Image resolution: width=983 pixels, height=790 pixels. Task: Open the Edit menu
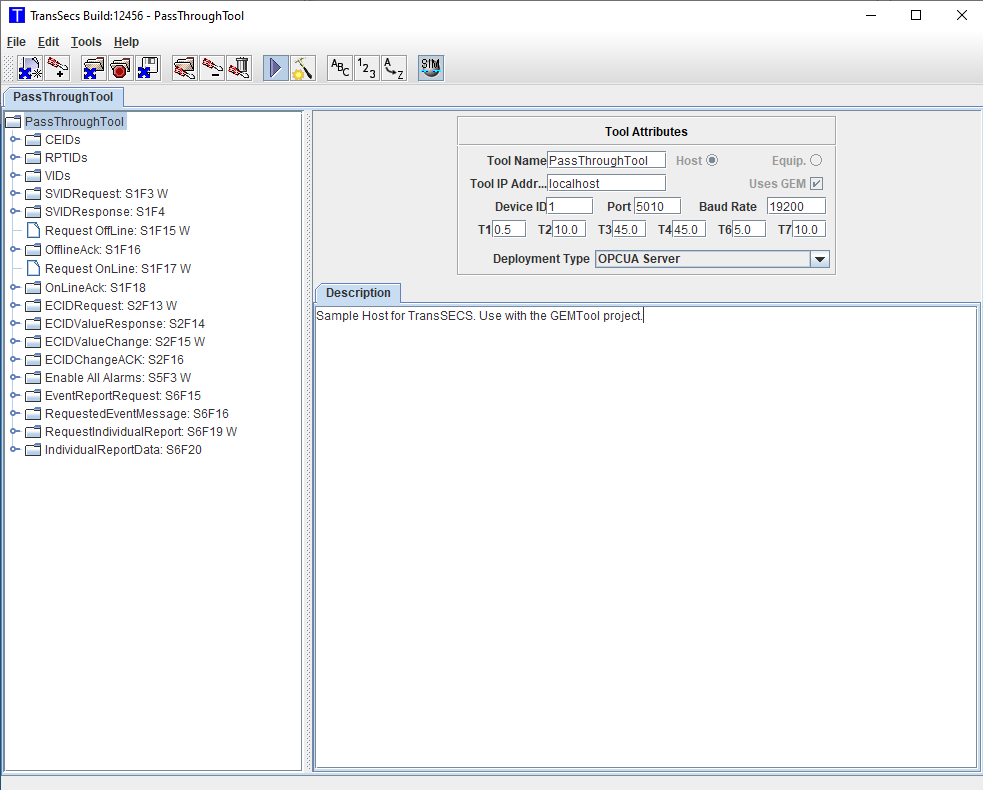48,42
